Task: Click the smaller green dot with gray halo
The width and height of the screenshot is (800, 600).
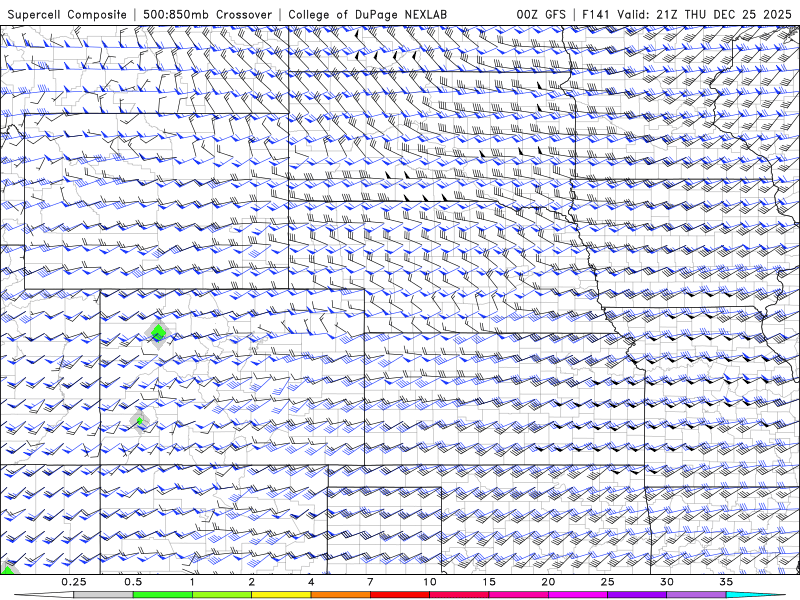Action: 139,421
